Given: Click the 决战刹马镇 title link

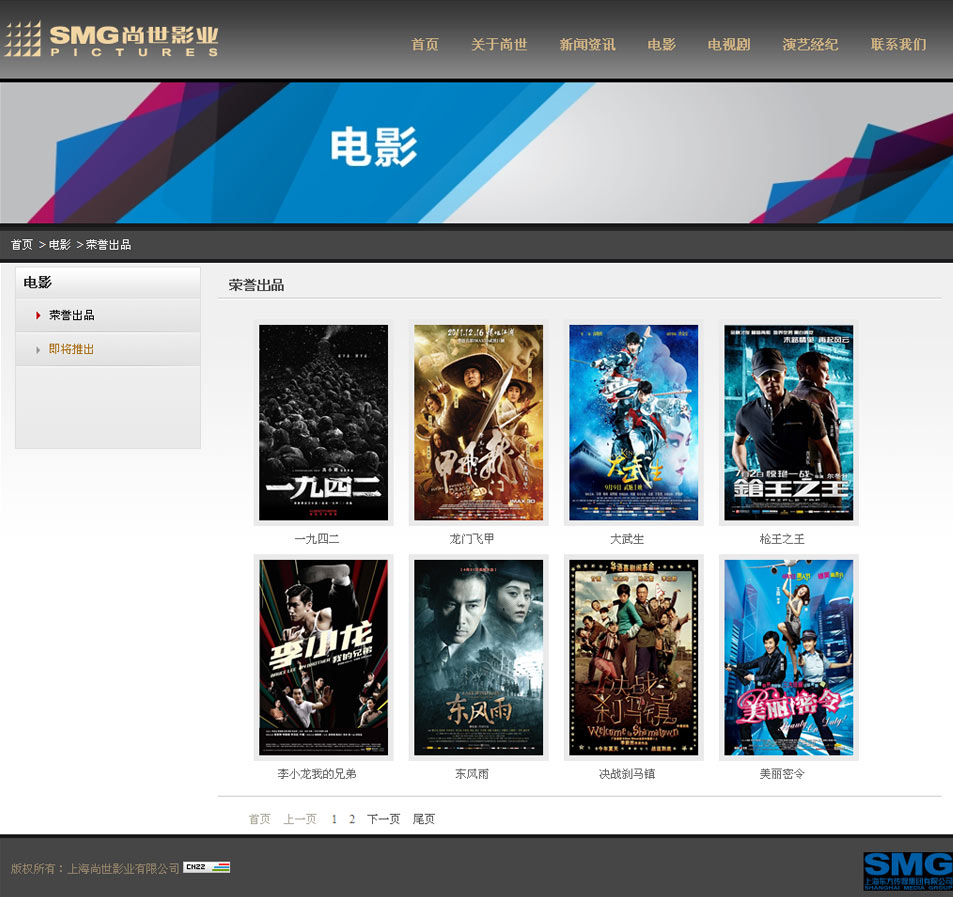Looking at the screenshot, I should pyautogui.click(x=627, y=774).
